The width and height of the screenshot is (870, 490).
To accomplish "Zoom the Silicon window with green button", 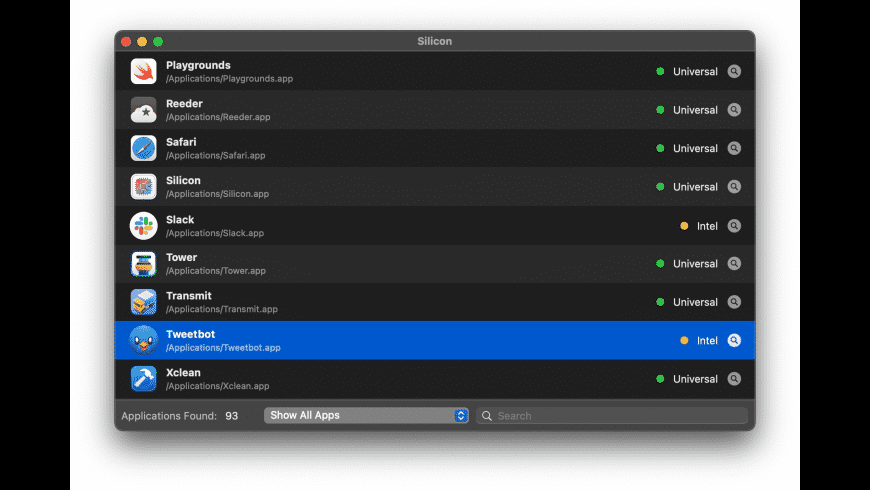I will [x=158, y=42].
